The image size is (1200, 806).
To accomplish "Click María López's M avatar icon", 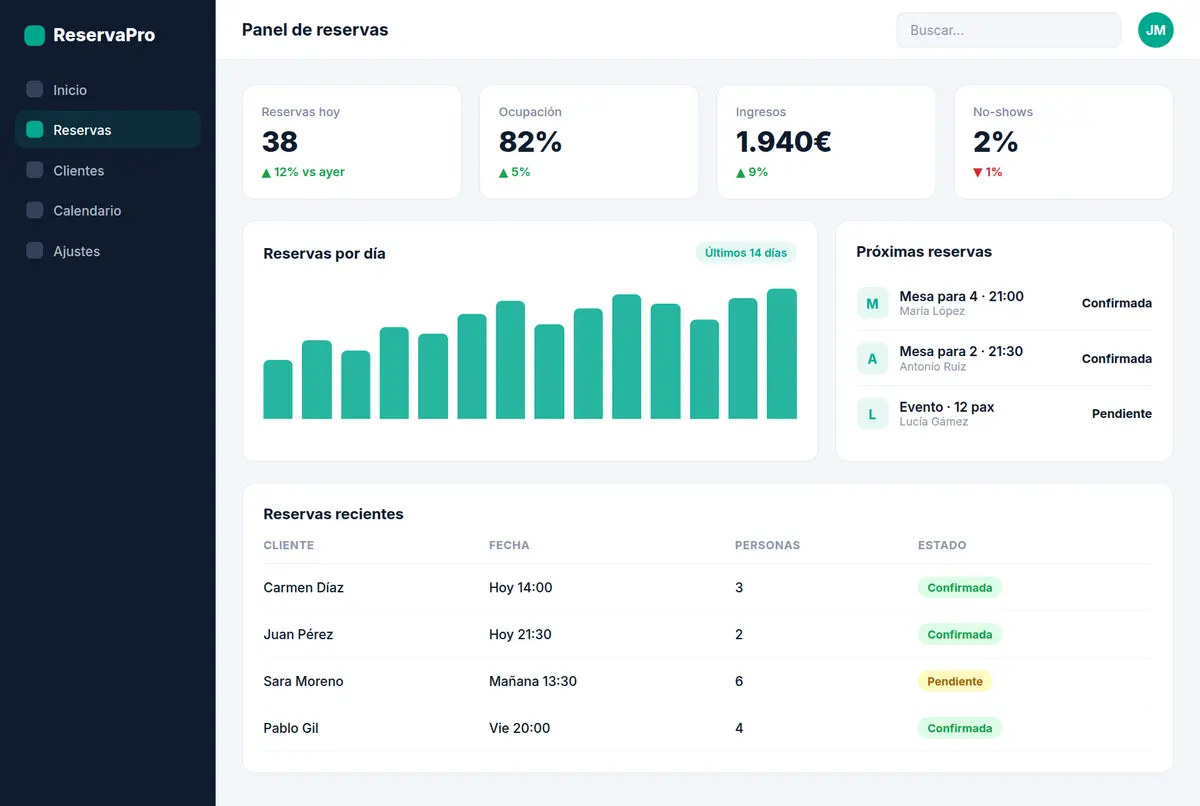I will (x=872, y=303).
